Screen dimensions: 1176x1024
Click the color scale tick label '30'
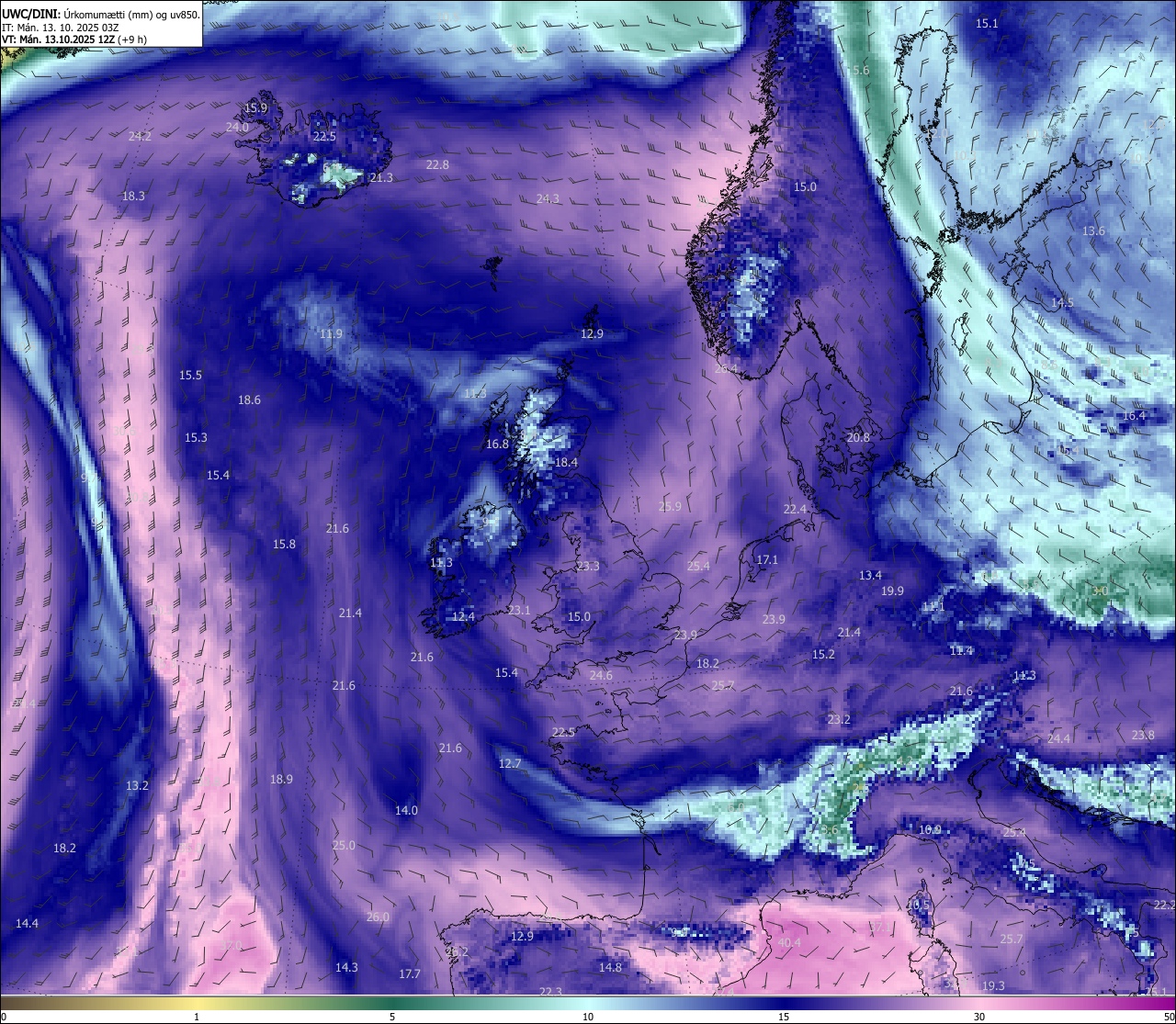pyautogui.click(x=979, y=1017)
